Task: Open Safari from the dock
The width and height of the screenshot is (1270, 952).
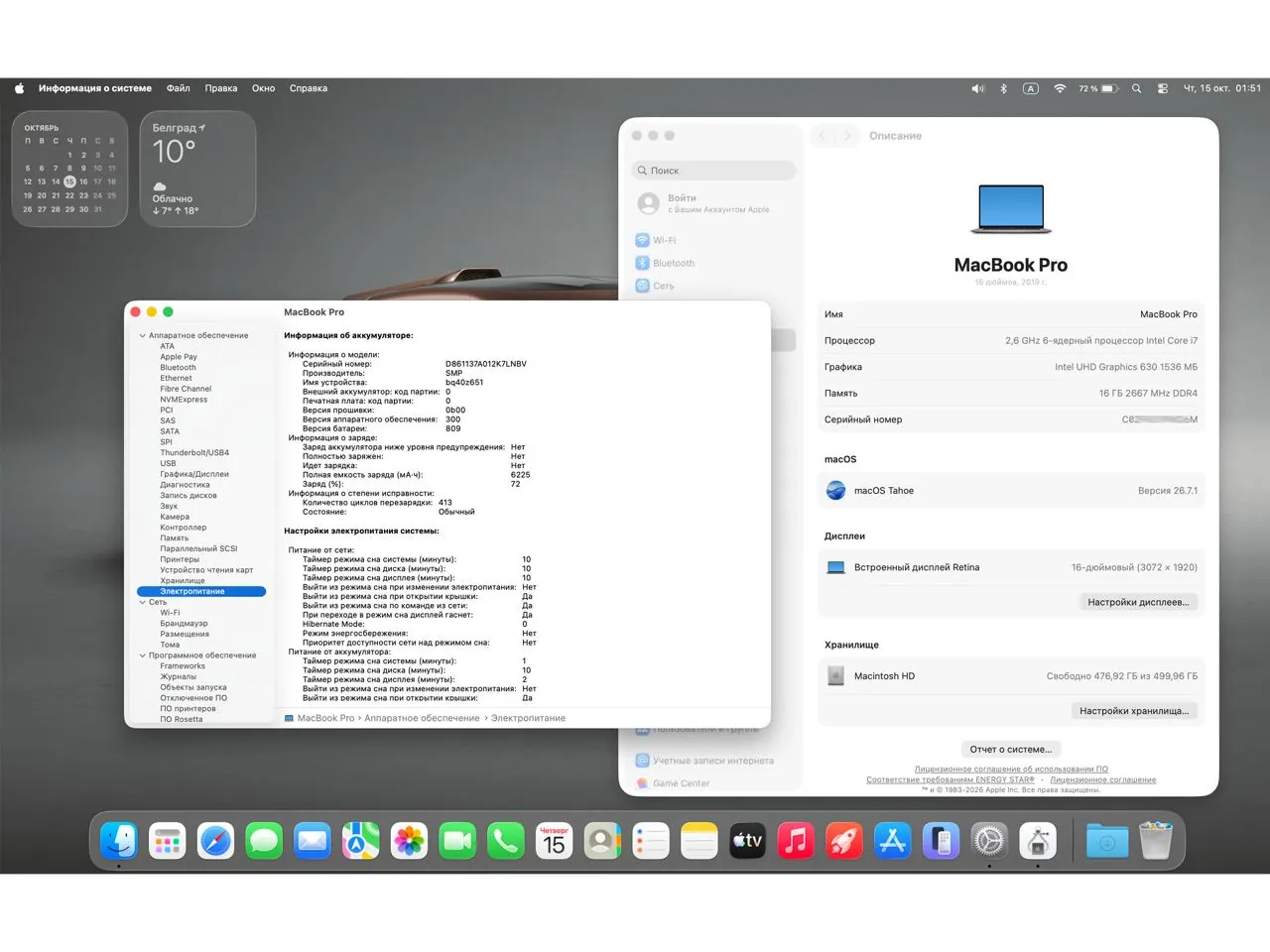Action: (x=215, y=841)
